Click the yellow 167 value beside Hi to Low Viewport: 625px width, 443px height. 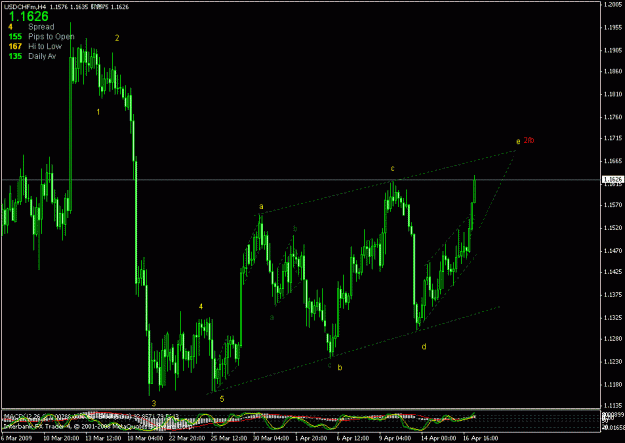tap(15, 47)
